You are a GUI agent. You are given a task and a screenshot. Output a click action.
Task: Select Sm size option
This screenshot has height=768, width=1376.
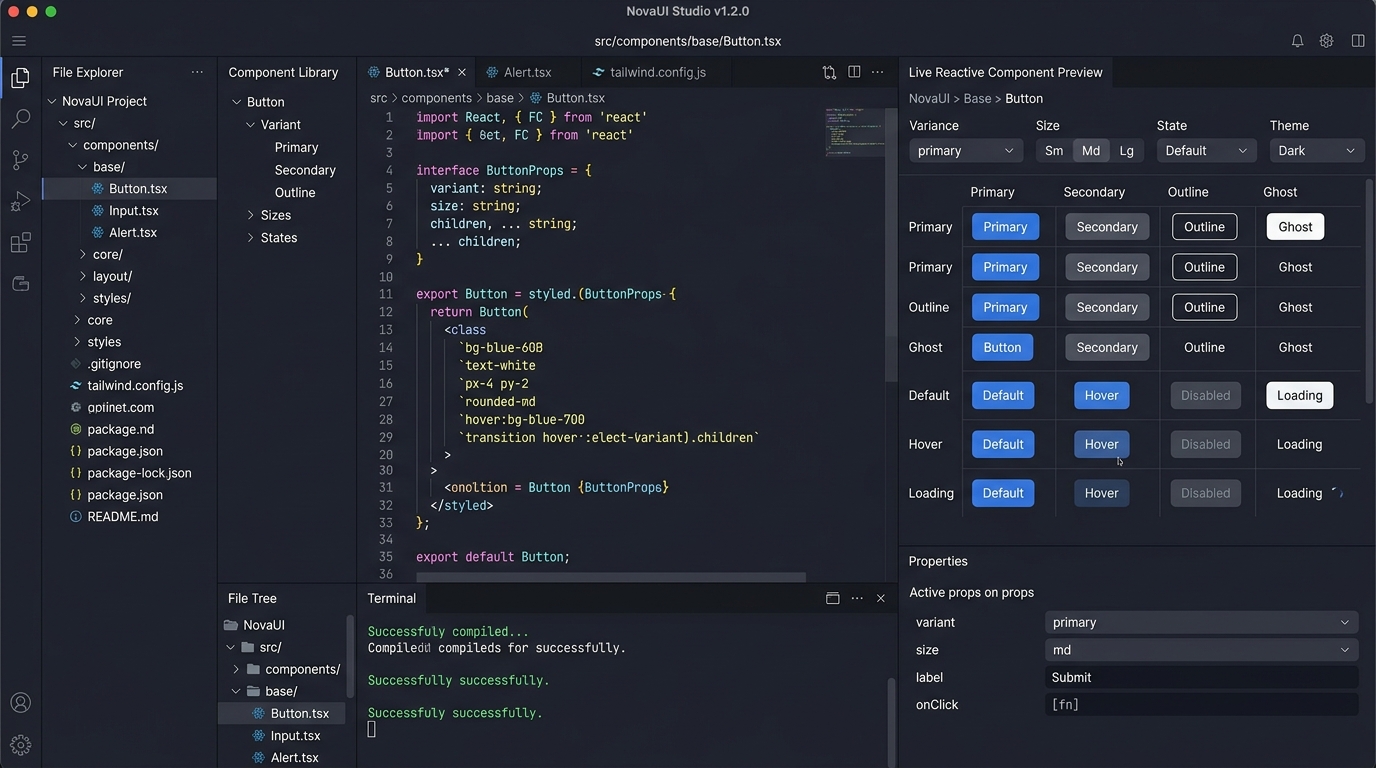(1054, 150)
